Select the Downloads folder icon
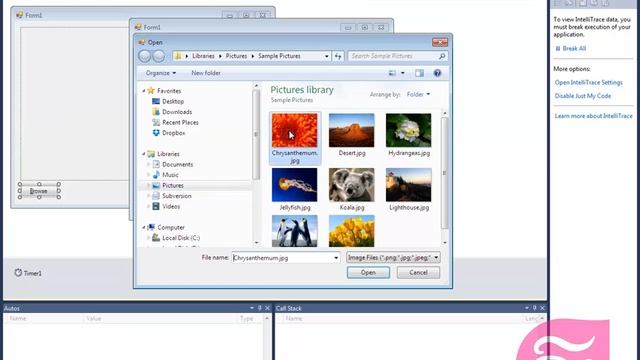This screenshot has height=360, width=640. point(156,112)
